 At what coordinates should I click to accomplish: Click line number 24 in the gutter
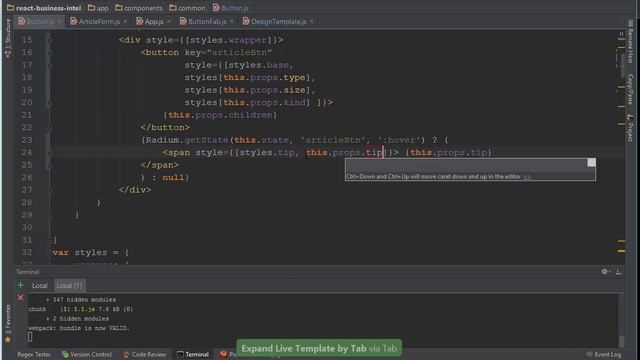point(27,153)
